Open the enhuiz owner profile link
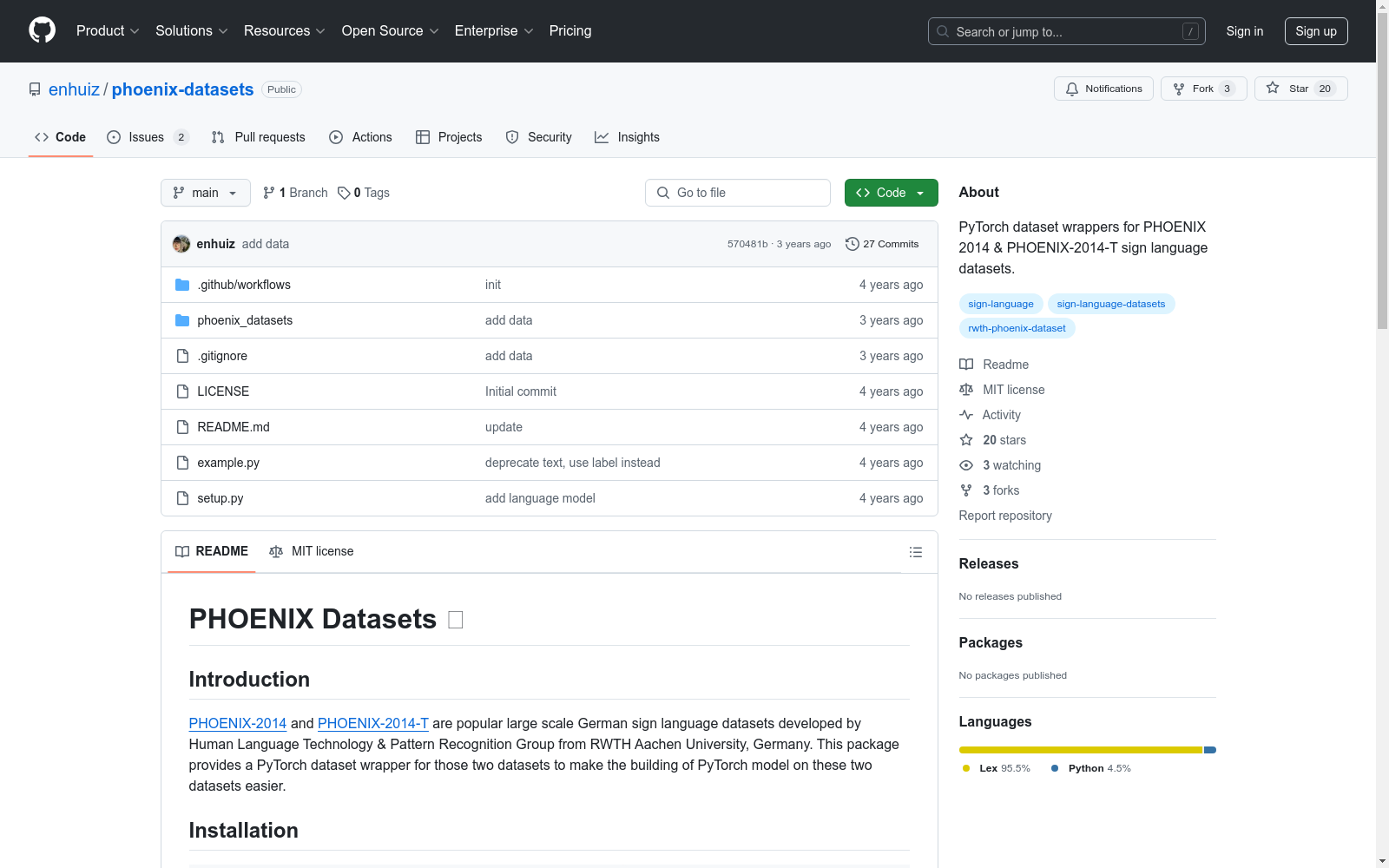 (x=74, y=89)
